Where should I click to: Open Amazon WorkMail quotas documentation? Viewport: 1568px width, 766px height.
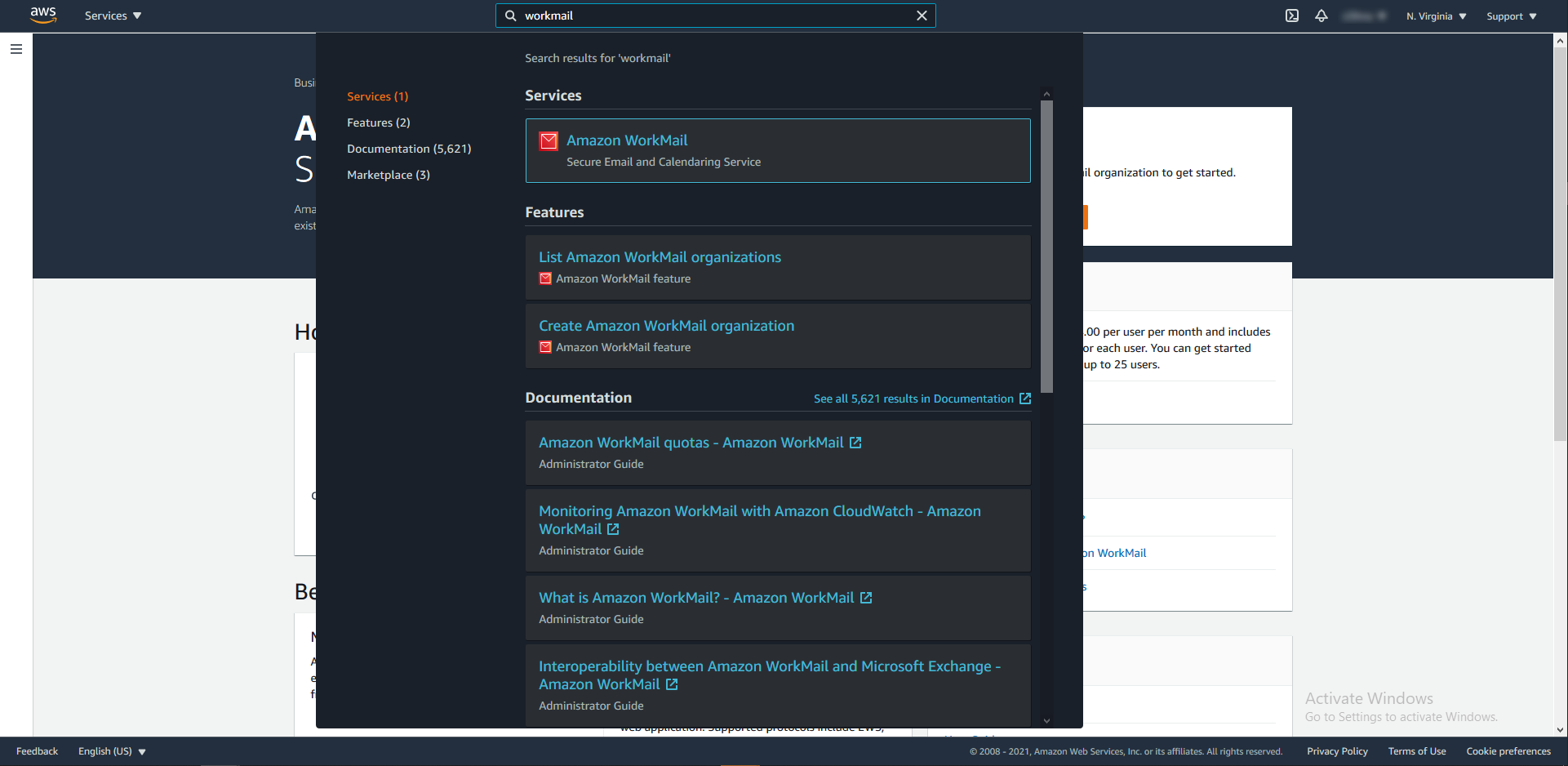click(x=778, y=452)
